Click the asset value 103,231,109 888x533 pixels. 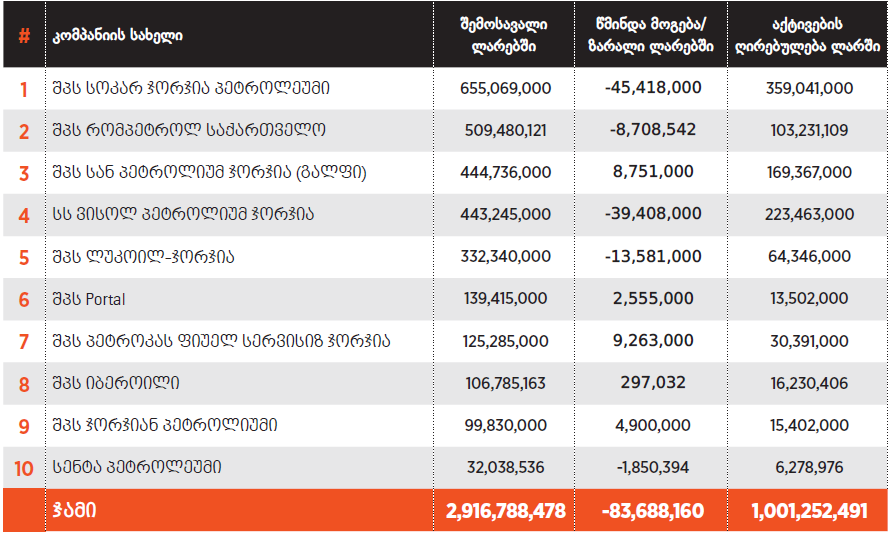point(809,130)
